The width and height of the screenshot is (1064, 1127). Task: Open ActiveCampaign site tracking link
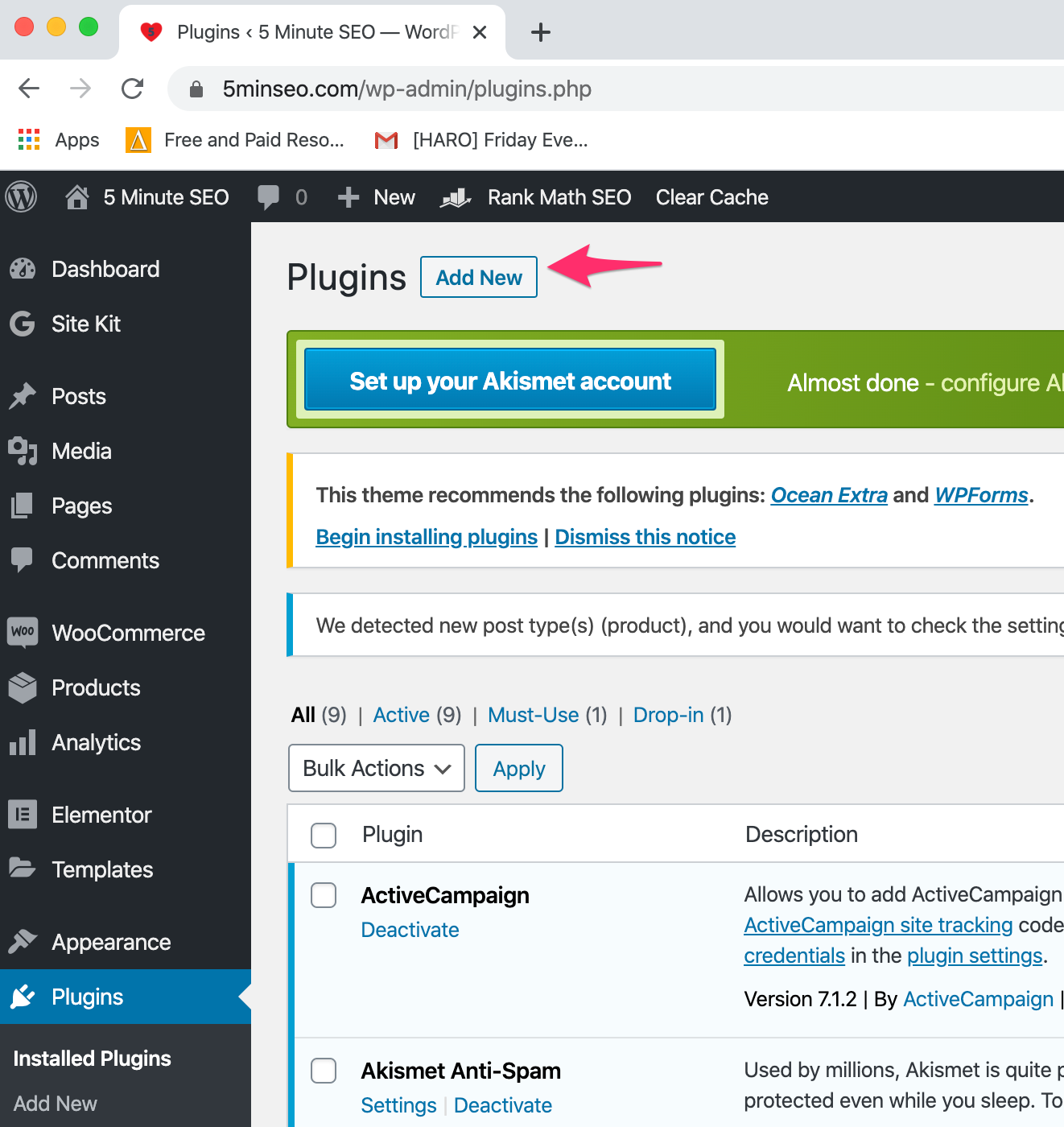[878, 925]
